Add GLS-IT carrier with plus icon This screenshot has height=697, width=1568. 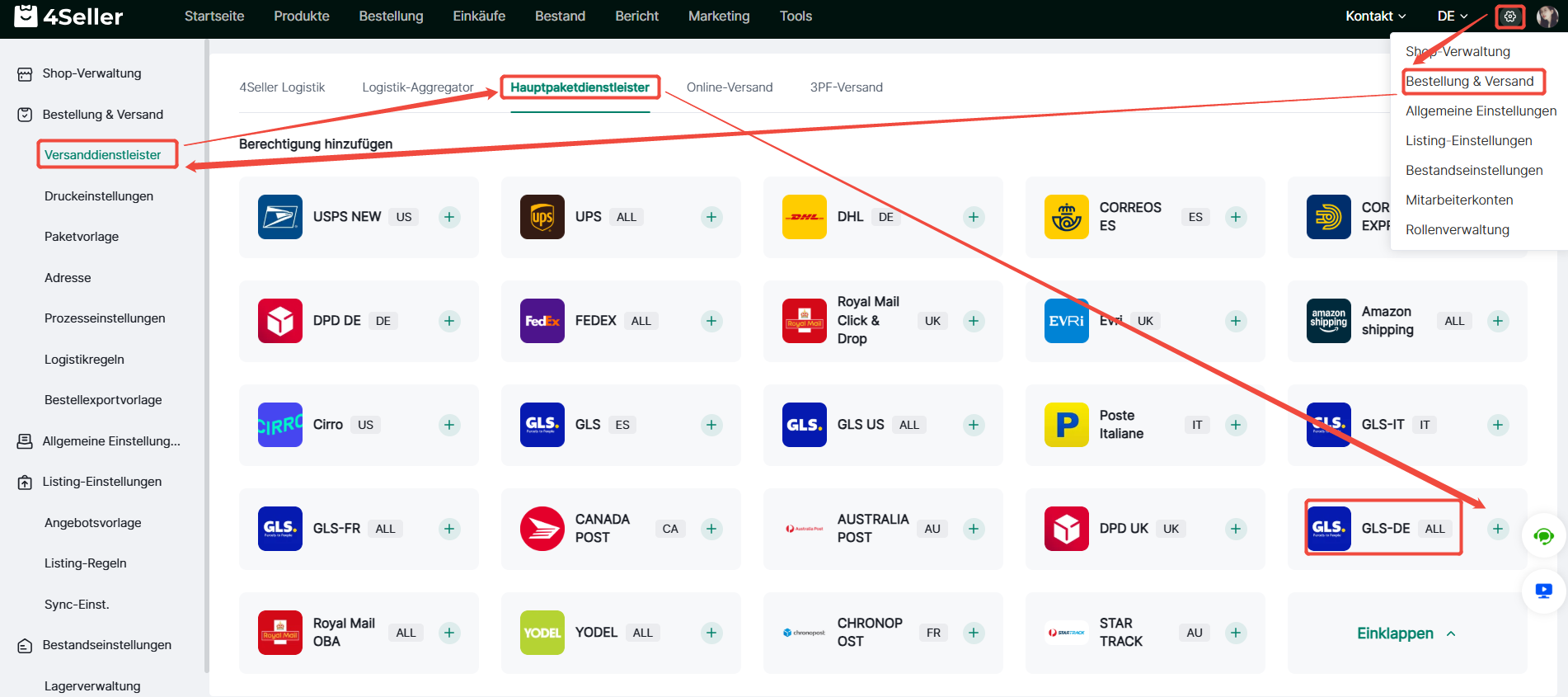(x=1498, y=425)
